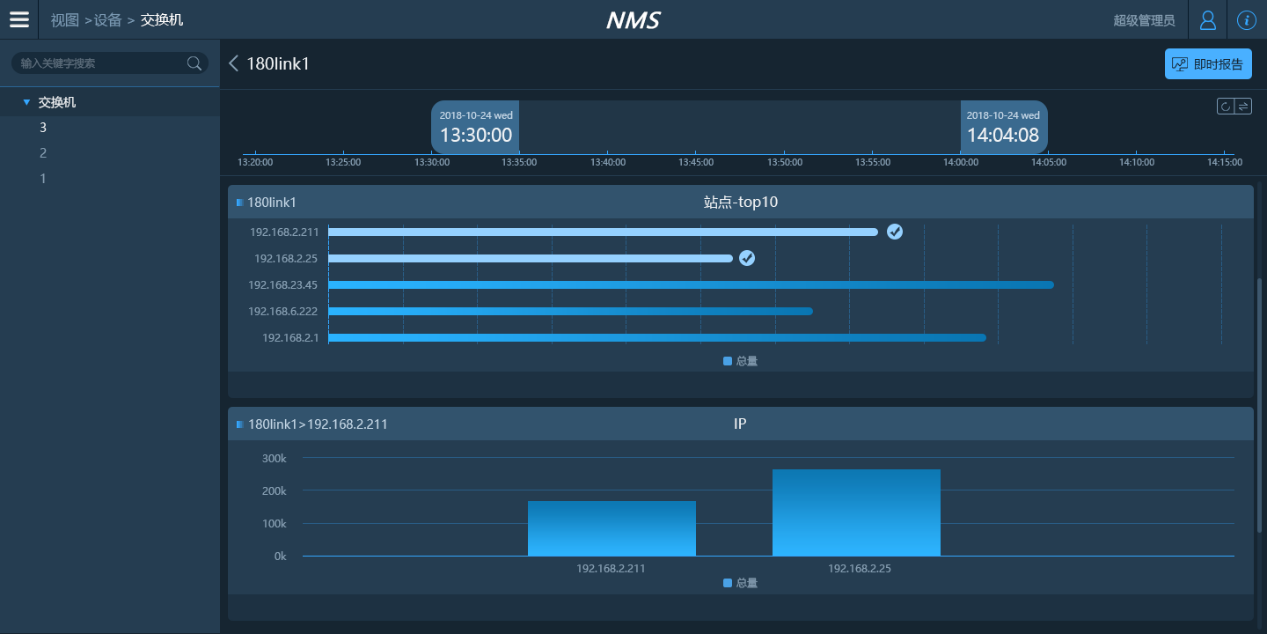Select the 192.168.23.45 bar
The width and height of the screenshot is (1267, 634).
click(x=690, y=285)
